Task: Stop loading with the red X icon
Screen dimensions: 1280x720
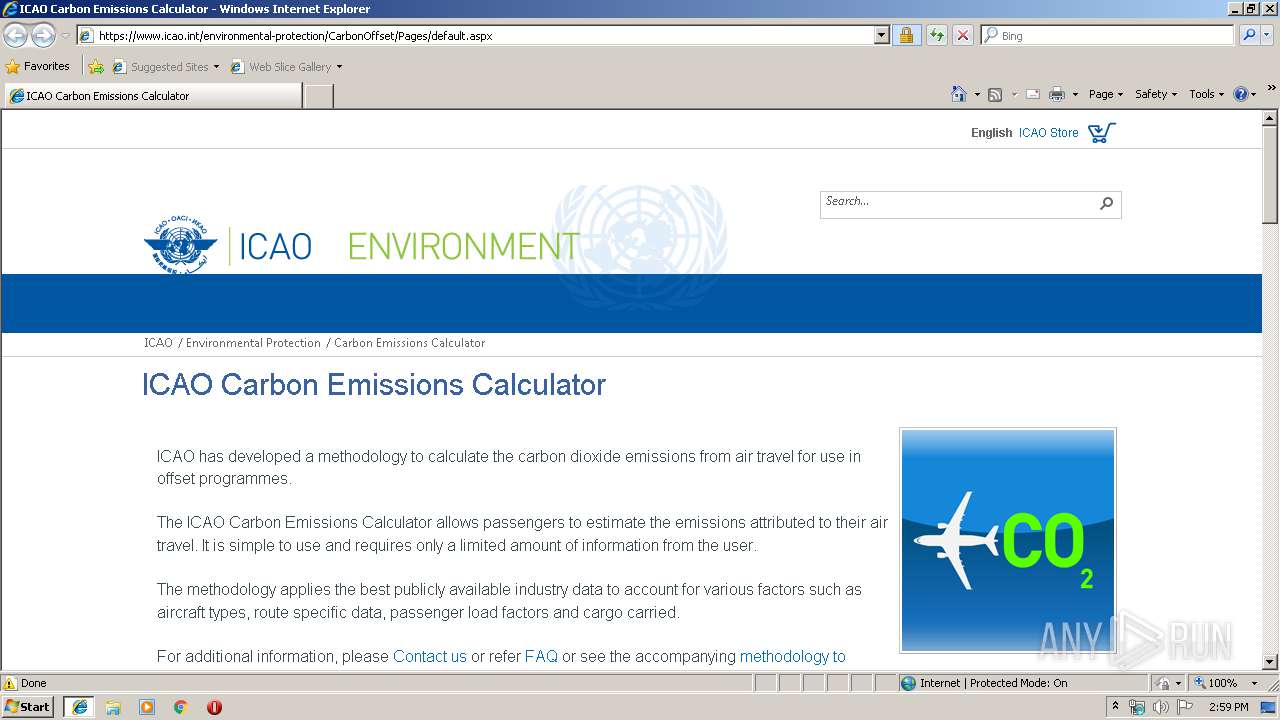Action: click(x=962, y=36)
